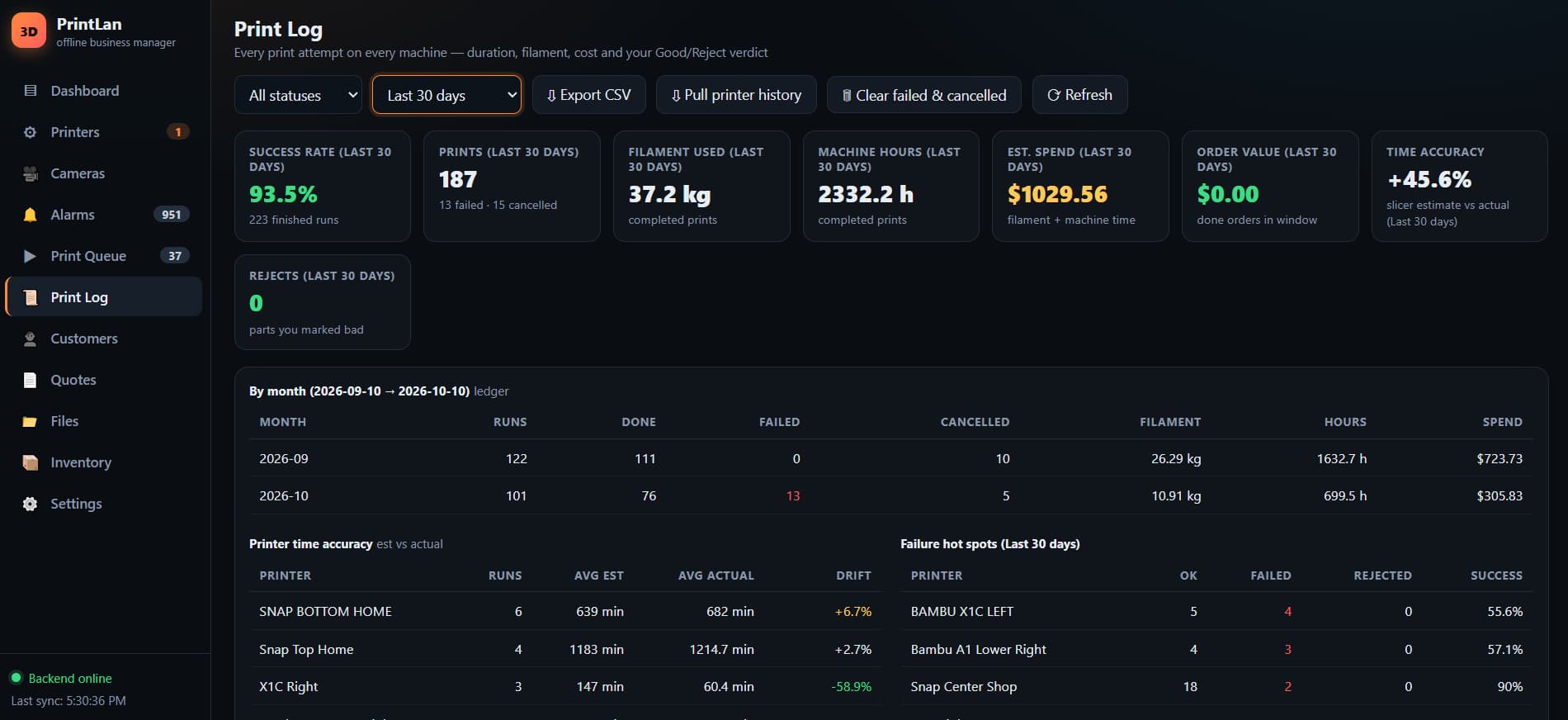This screenshot has height=720, width=1568.
Task: Click the Alarms 951 count badge
Action: 172,215
